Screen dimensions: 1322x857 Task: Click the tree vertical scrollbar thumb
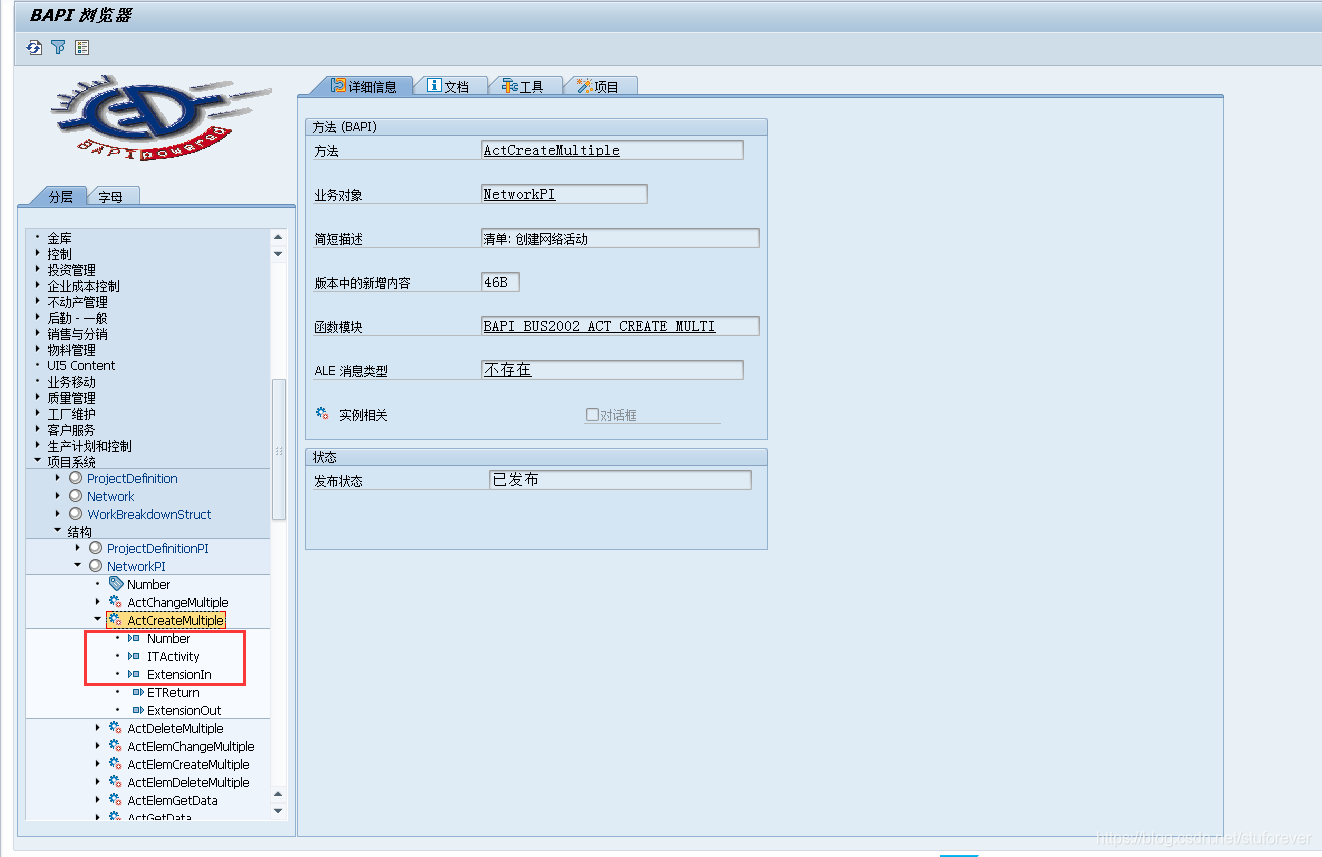pos(279,449)
